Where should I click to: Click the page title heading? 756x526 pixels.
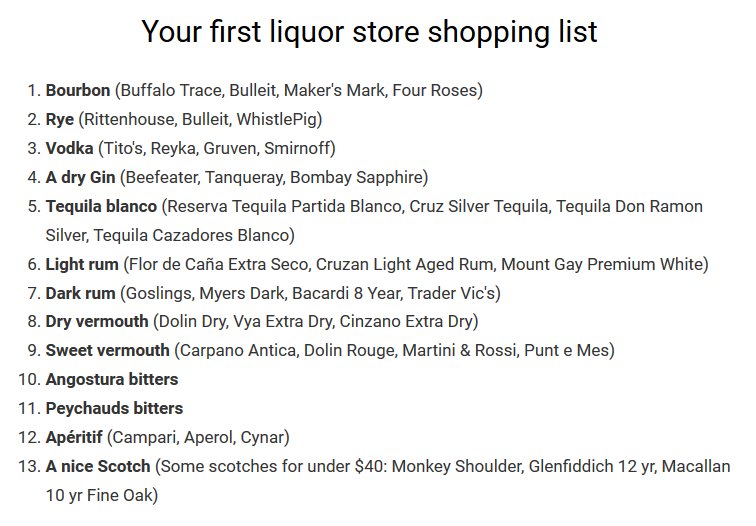[x=369, y=32]
